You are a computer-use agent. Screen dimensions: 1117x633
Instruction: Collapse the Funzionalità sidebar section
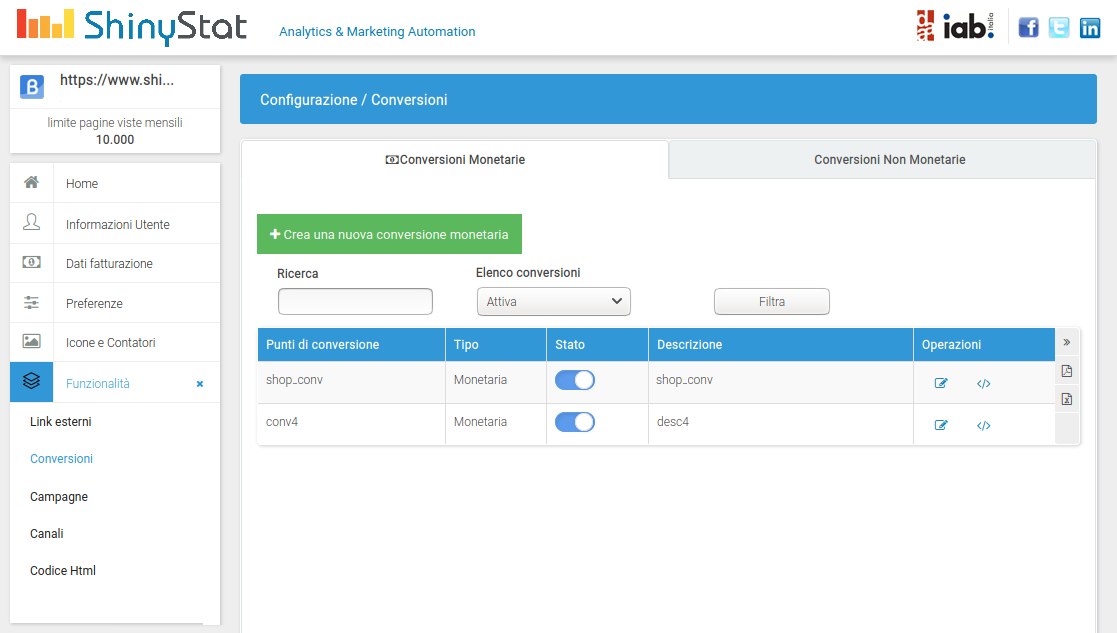click(199, 384)
